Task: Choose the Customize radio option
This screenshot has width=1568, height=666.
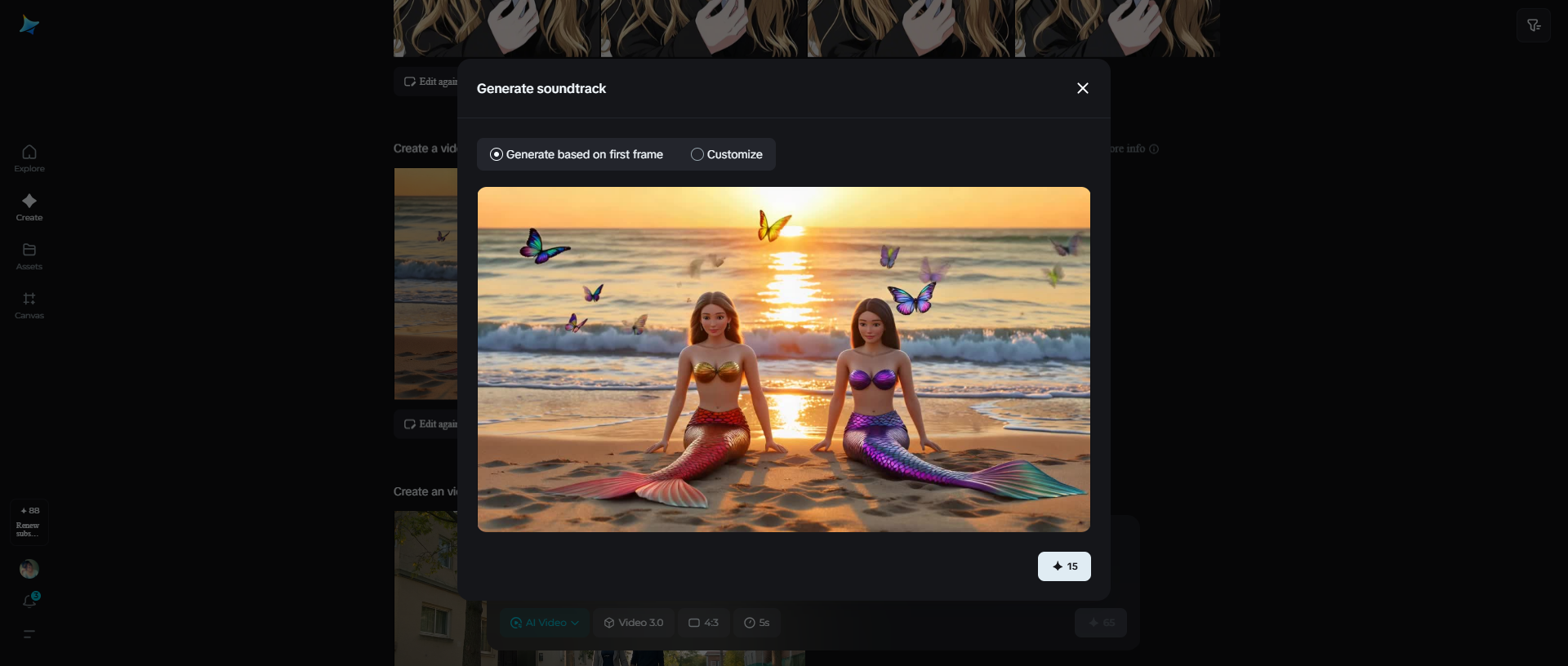Action: point(727,154)
